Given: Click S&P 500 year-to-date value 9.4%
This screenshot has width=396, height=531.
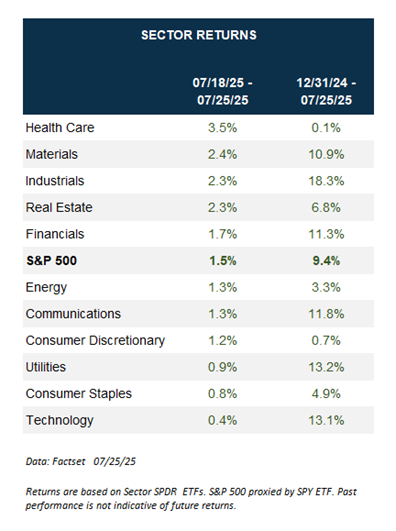Looking at the screenshot, I should pos(326,261).
